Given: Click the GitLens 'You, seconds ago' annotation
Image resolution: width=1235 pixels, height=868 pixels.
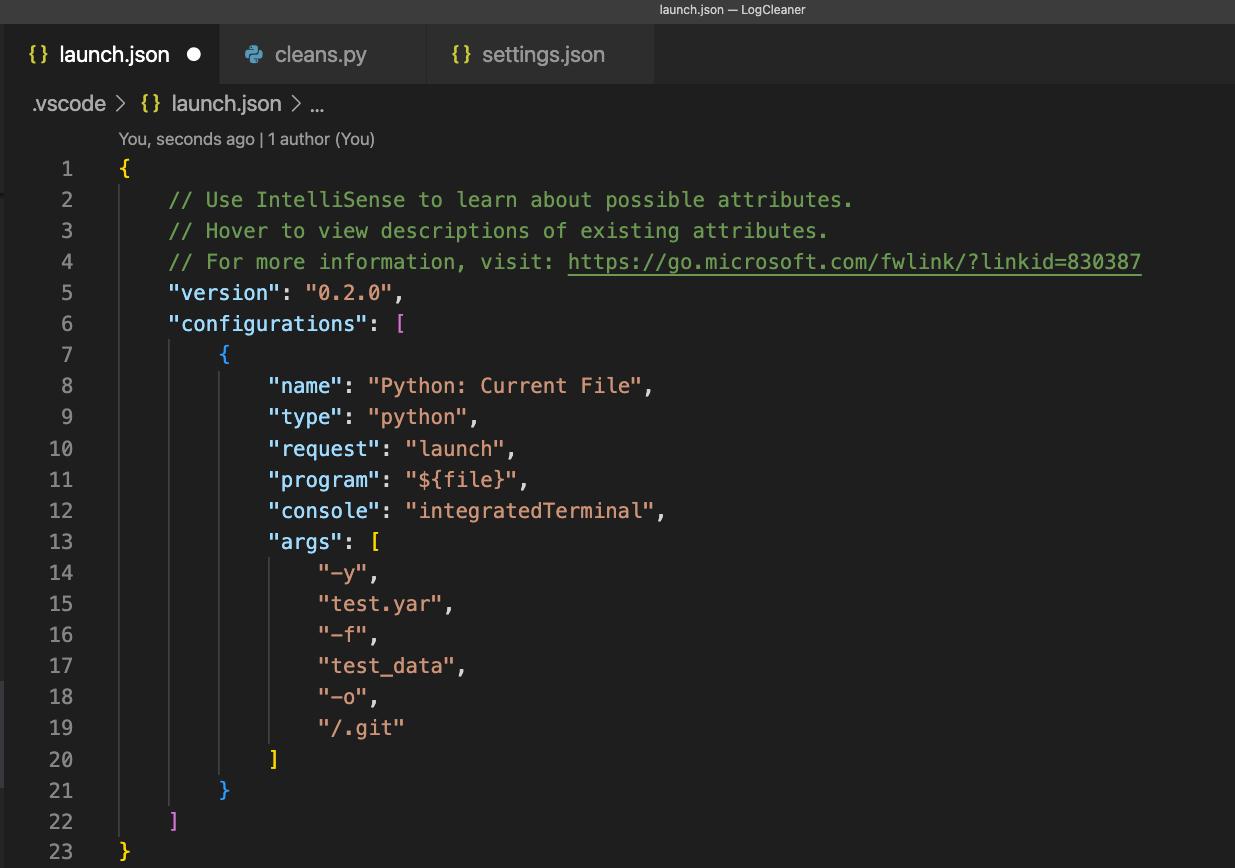Looking at the screenshot, I should [246, 139].
